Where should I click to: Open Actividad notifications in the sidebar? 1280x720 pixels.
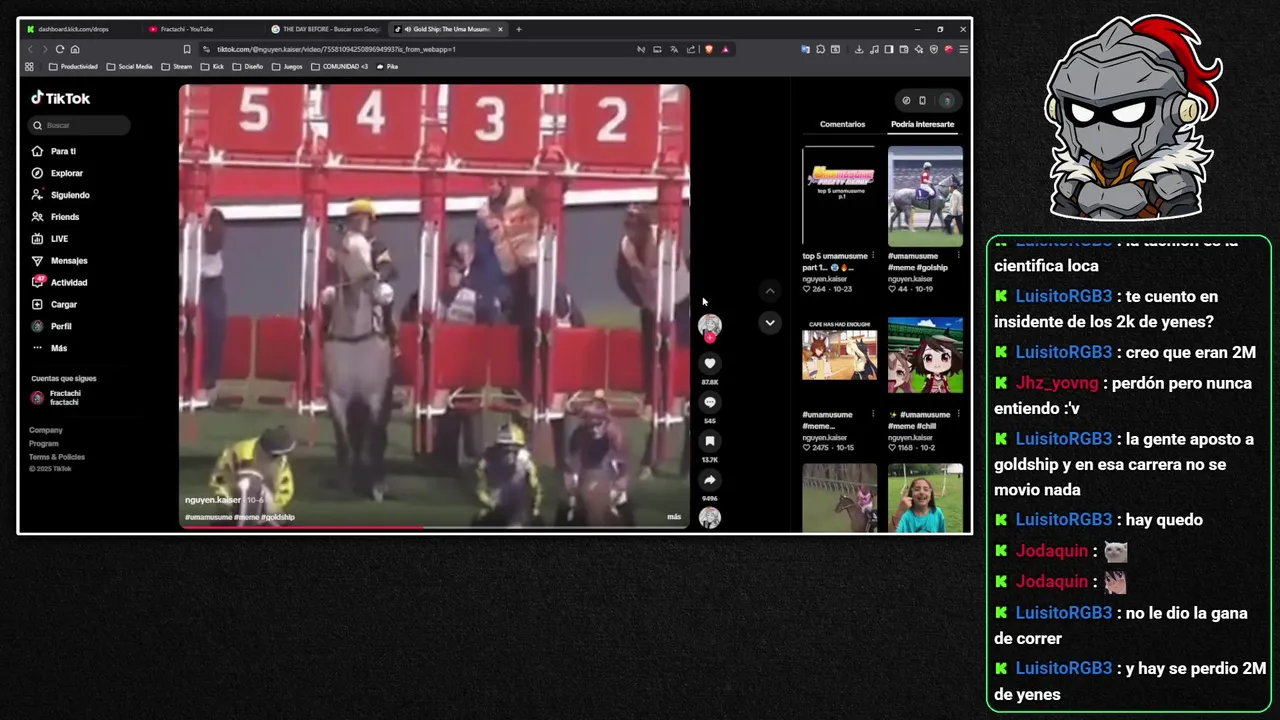click(68, 283)
